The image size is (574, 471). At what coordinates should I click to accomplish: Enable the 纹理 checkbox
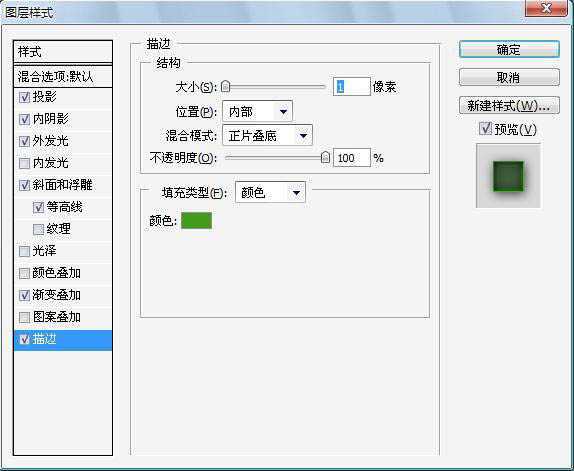tap(38, 229)
